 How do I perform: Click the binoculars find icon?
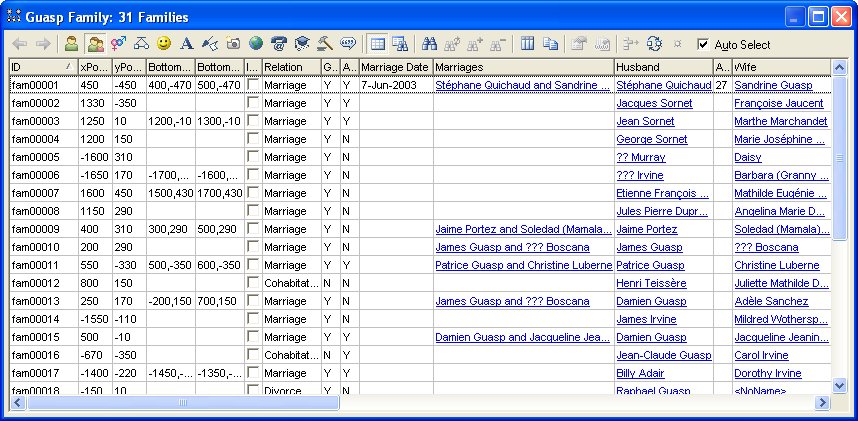pyautogui.click(x=430, y=44)
